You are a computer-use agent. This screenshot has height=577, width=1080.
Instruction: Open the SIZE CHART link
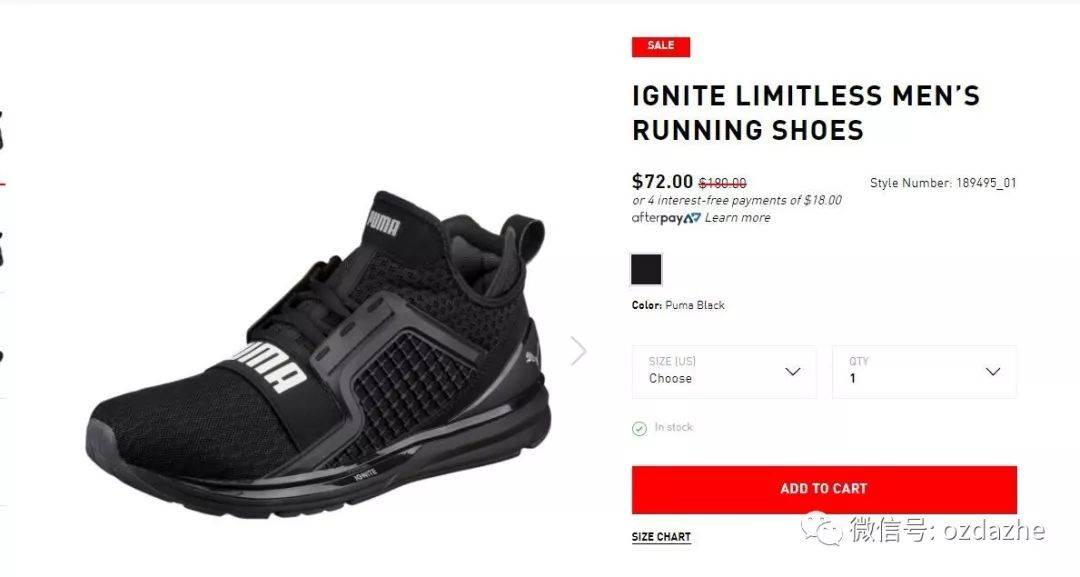click(661, 537)
